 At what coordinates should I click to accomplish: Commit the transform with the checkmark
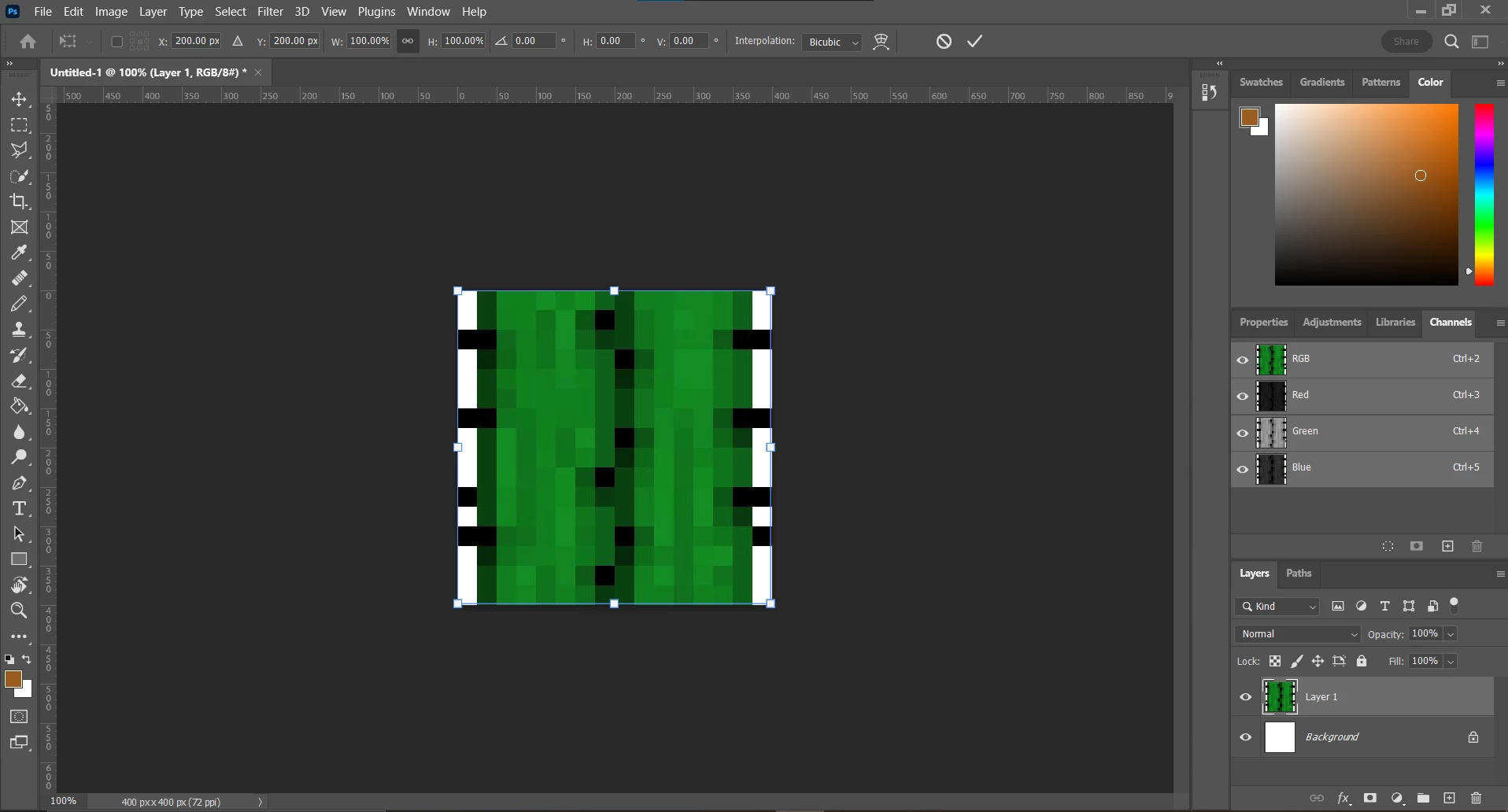pyautogui.click(x=975, y=41)
